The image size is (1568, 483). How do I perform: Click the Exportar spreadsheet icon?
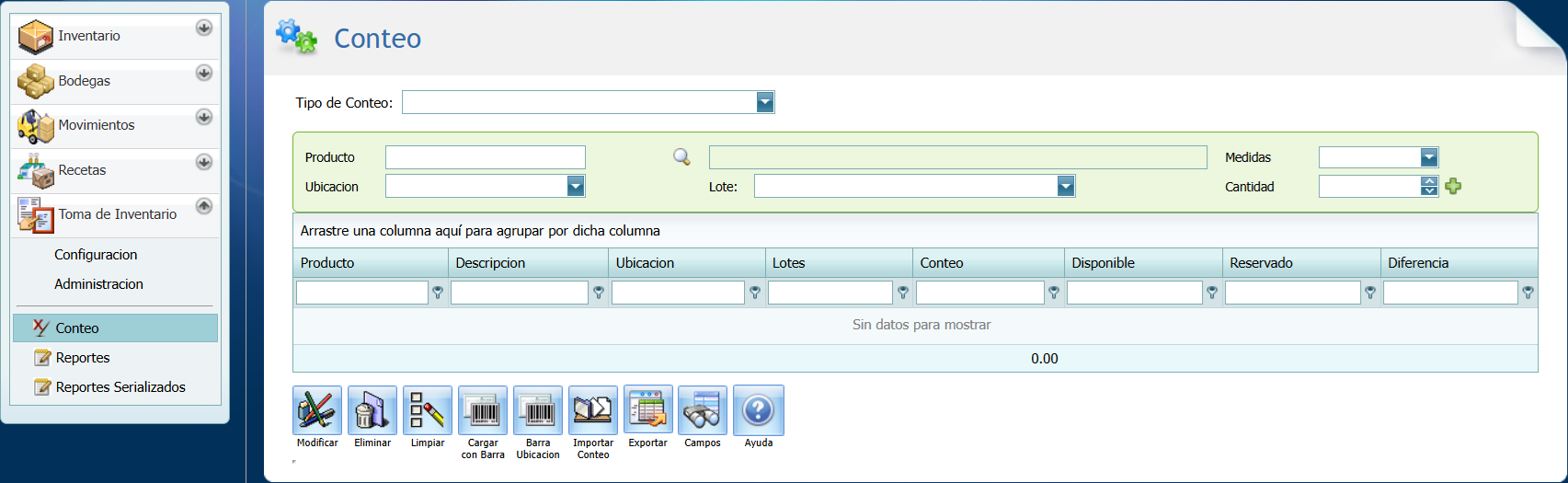648,410
